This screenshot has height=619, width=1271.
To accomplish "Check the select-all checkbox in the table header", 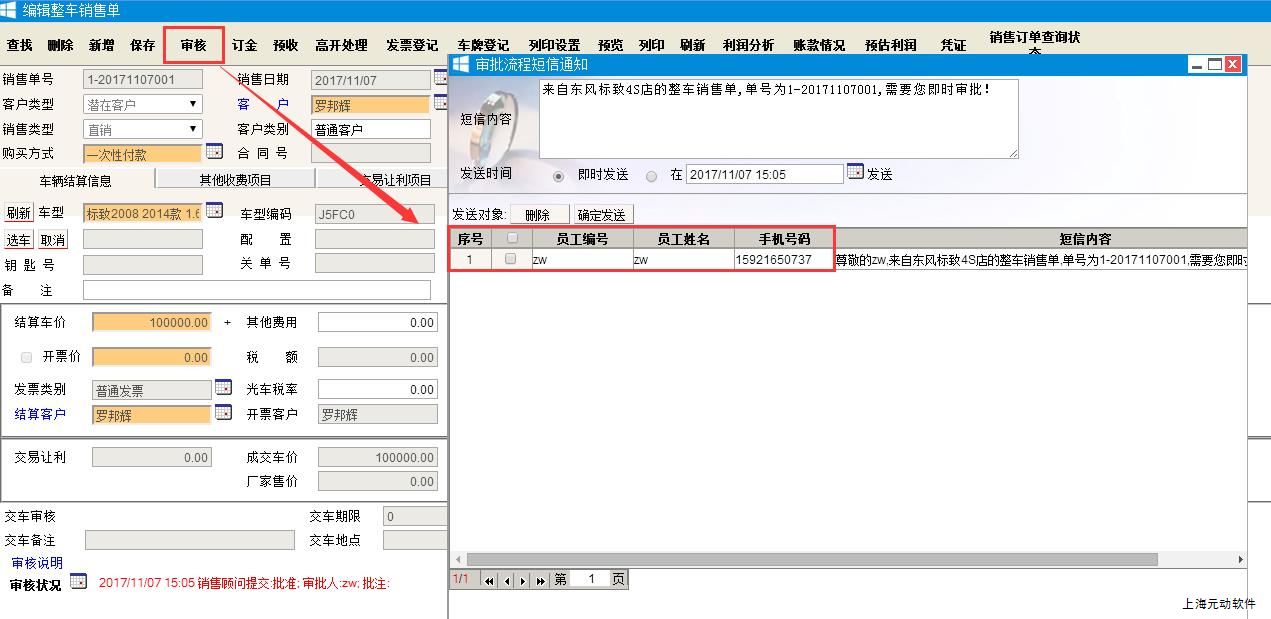I will [512, 238].
